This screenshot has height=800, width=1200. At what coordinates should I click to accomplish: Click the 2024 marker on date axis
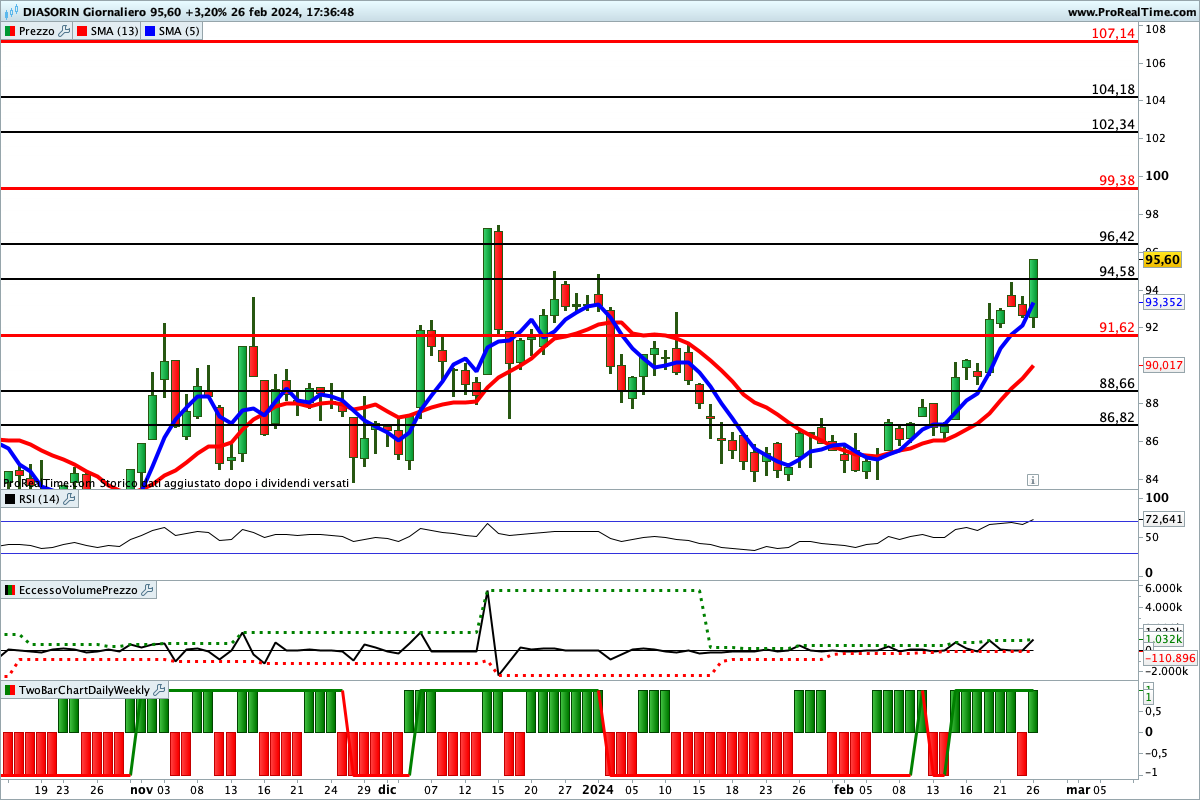point(598,788)
